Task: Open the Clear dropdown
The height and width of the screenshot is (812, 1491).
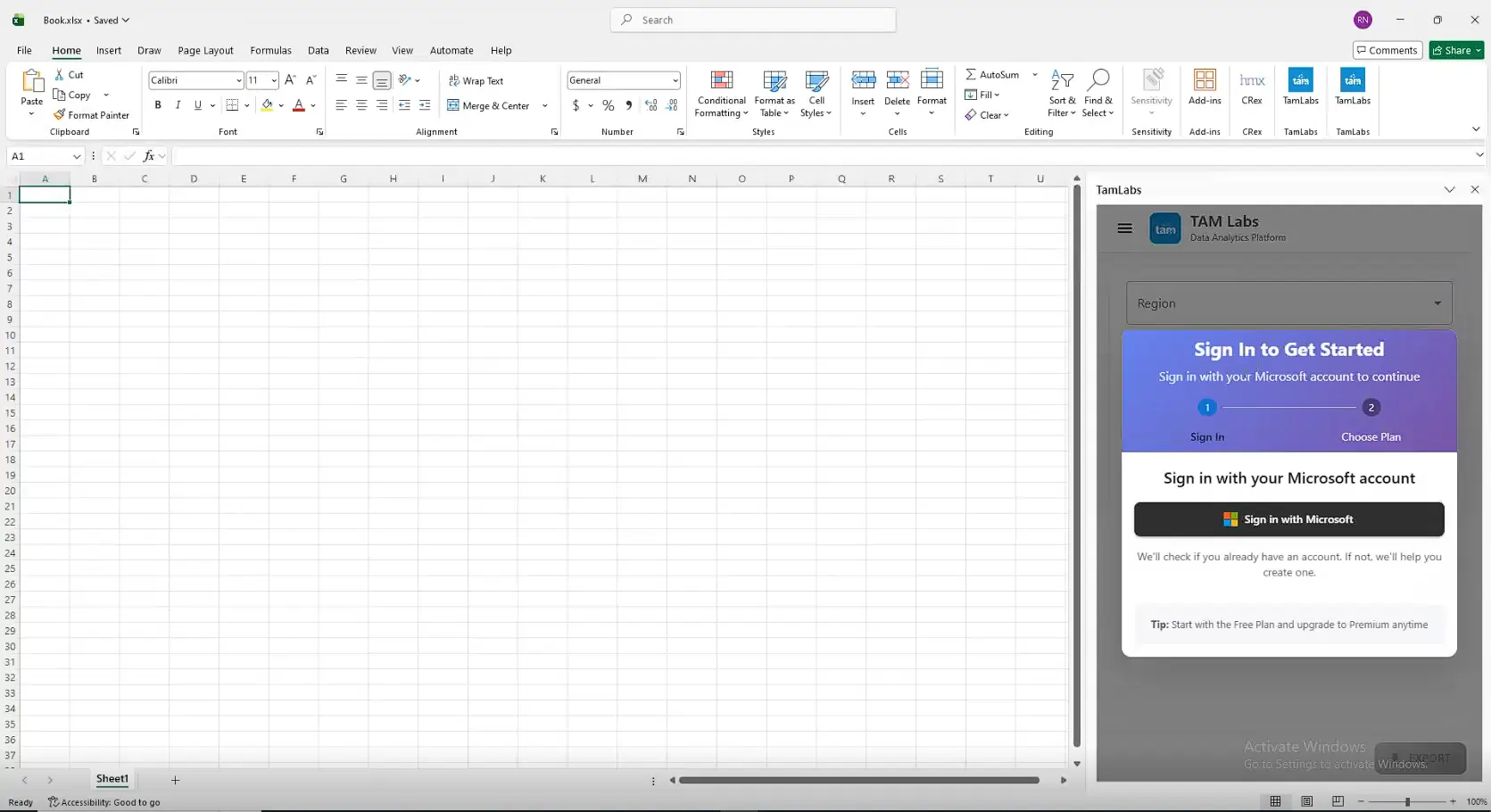Action: pos(987,115)
